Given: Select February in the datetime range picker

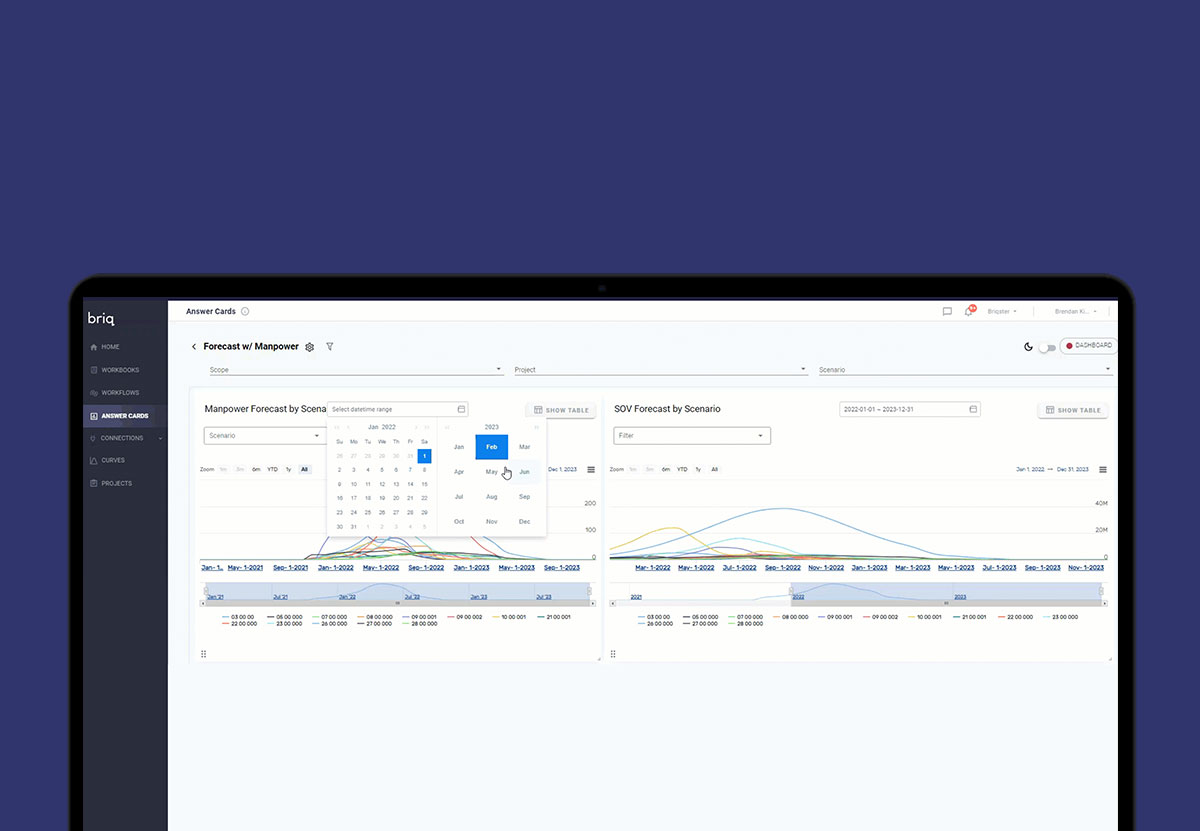Looking at the screenshot, I should pyautogui.click(x=491, y=447).
